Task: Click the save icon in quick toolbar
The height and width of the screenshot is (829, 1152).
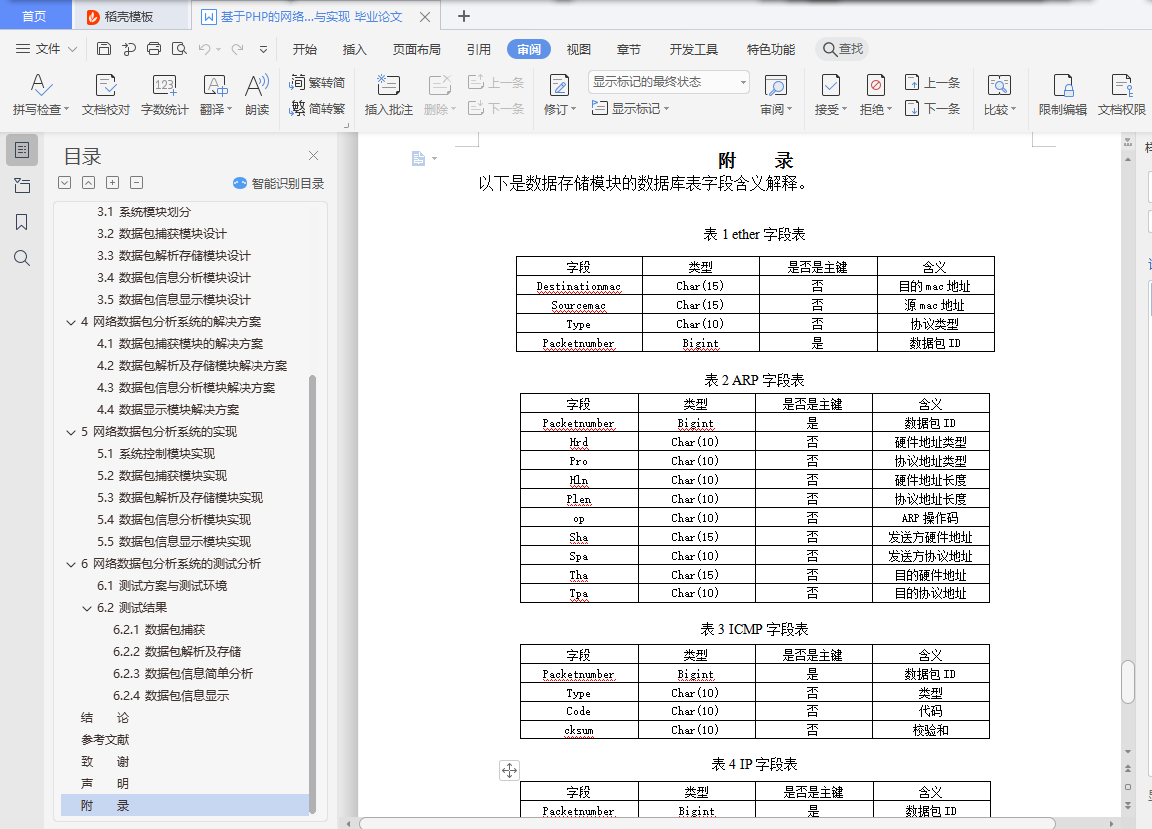Action: point(104,49)
